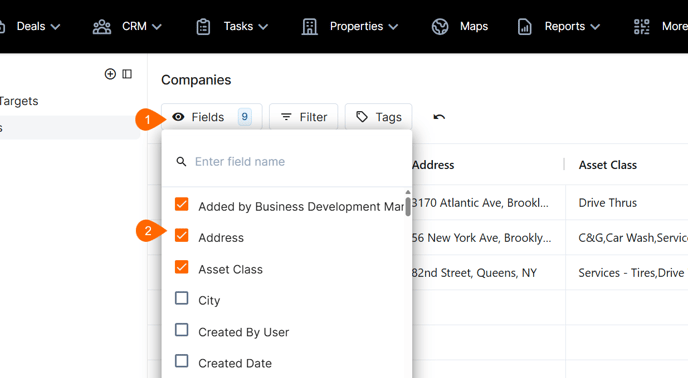Click the More grid icon
688x378 pixels.
pyautogui.click(x=641, y=27)
